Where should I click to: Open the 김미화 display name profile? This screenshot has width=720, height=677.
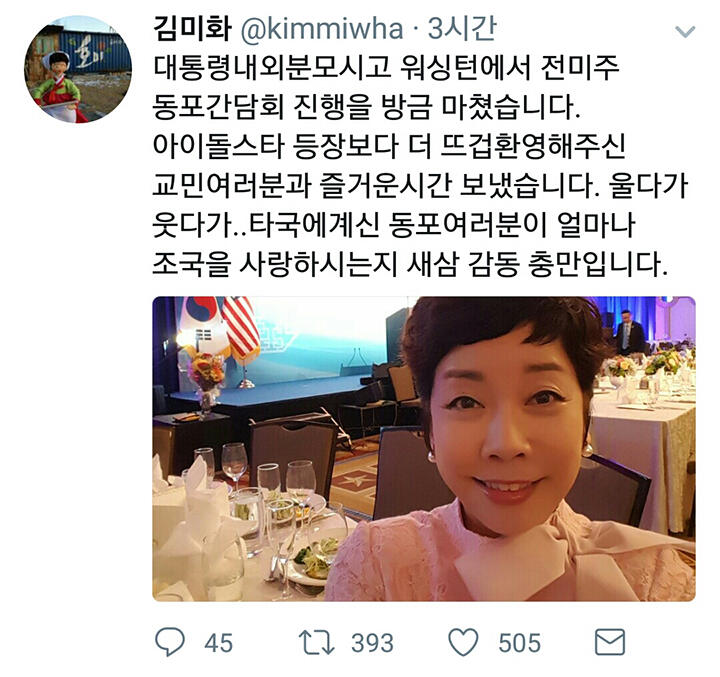[x=192, y=28]
